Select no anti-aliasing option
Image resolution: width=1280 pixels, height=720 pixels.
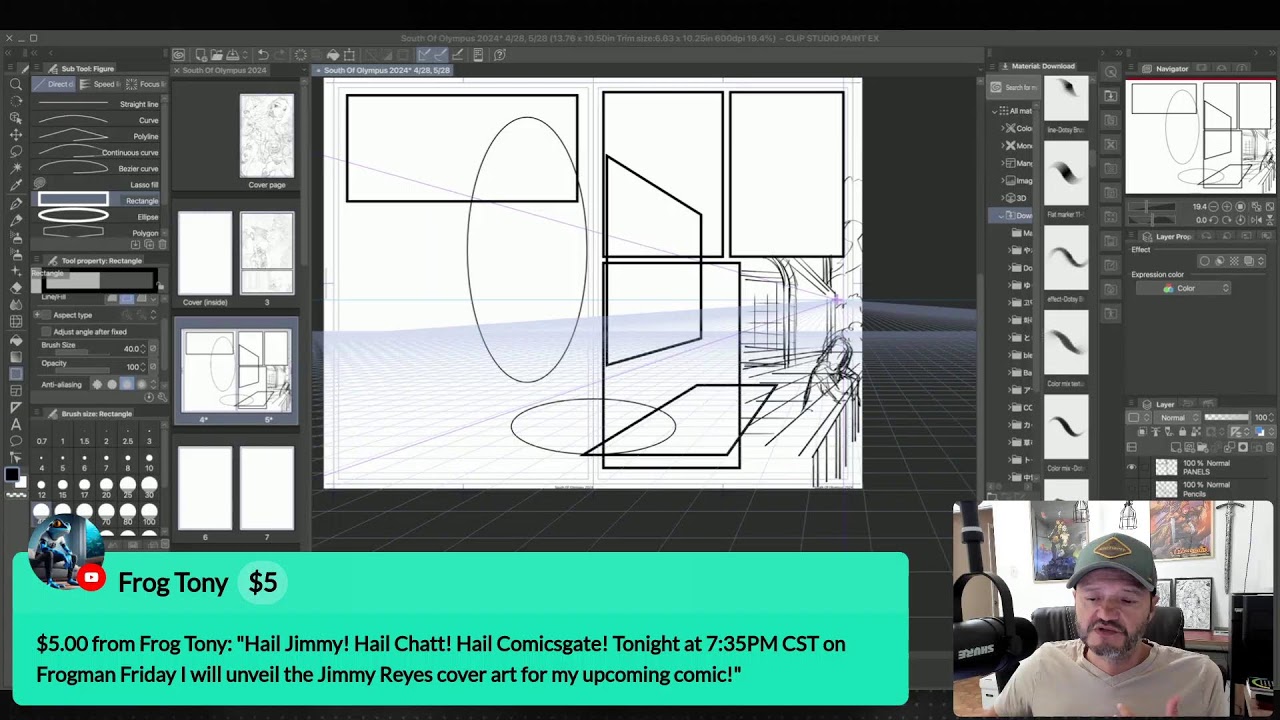pos(98,384)
